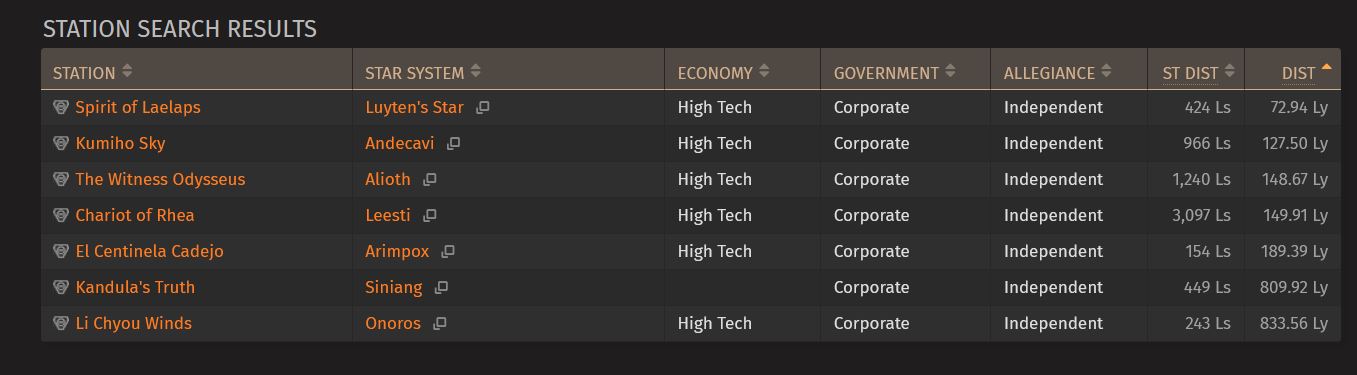The image size is (1357, 375).
Task: Open Luyten's Star system link
Action: coord(414,107)
